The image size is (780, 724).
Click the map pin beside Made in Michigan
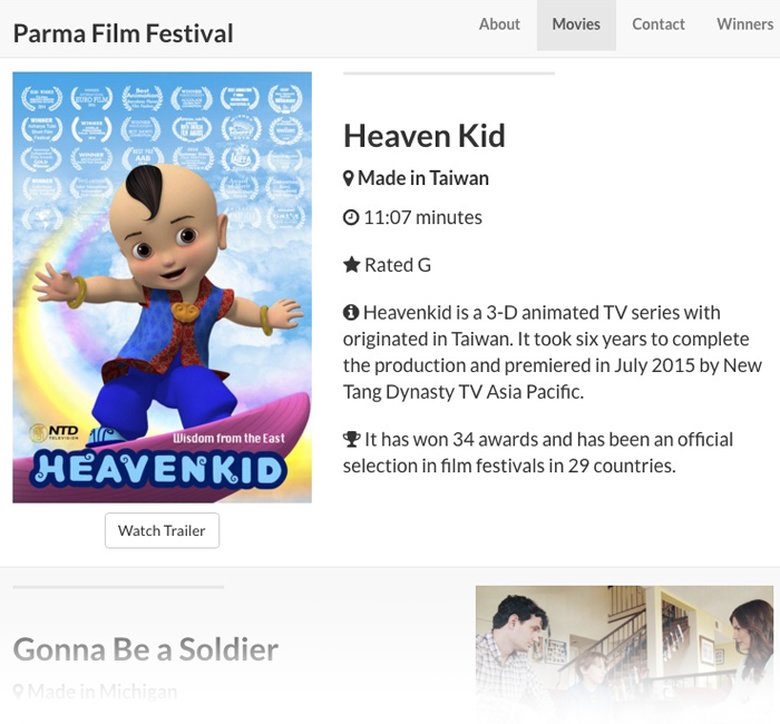point(19,691)
